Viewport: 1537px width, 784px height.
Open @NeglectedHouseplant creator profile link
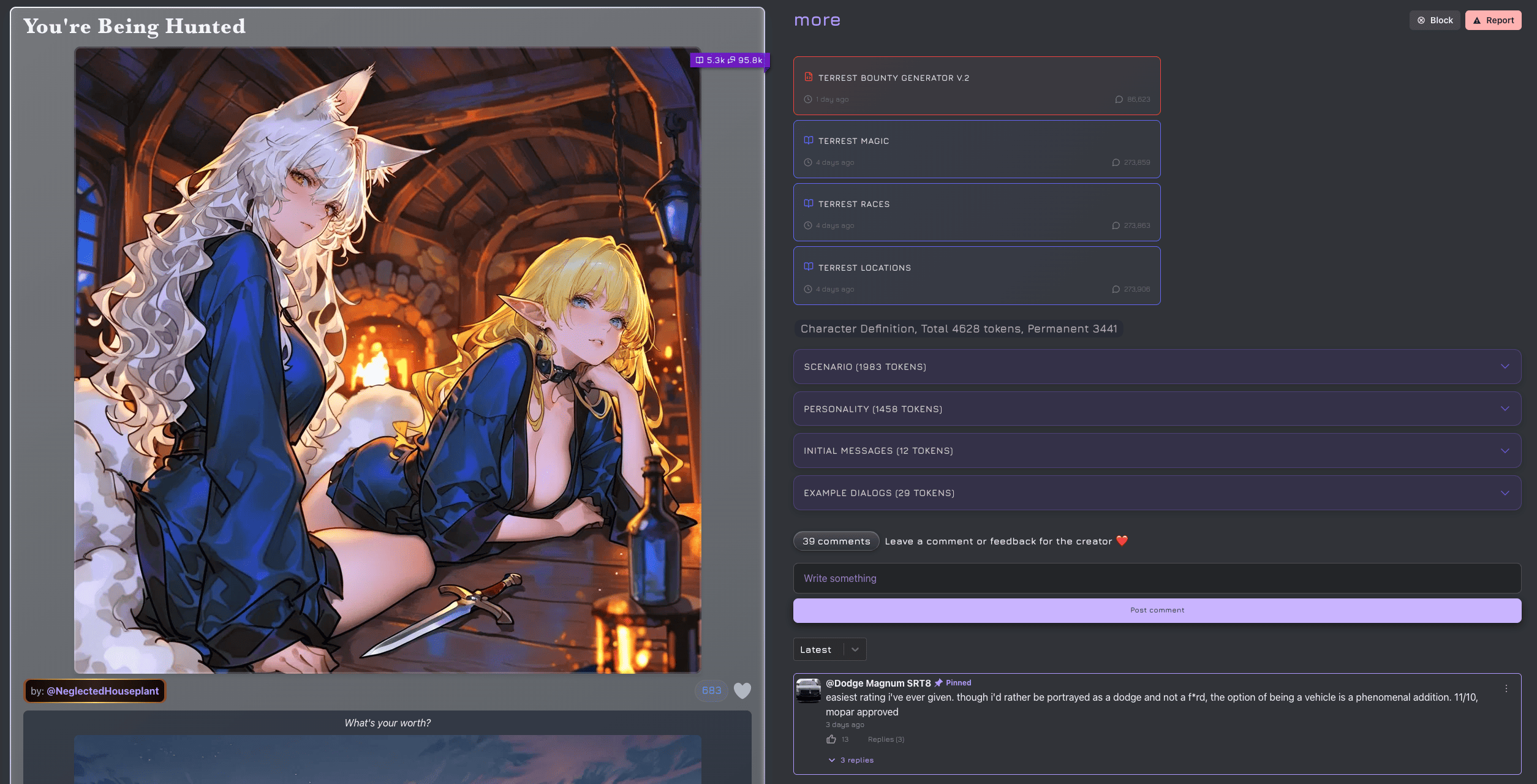pos(102,691)
